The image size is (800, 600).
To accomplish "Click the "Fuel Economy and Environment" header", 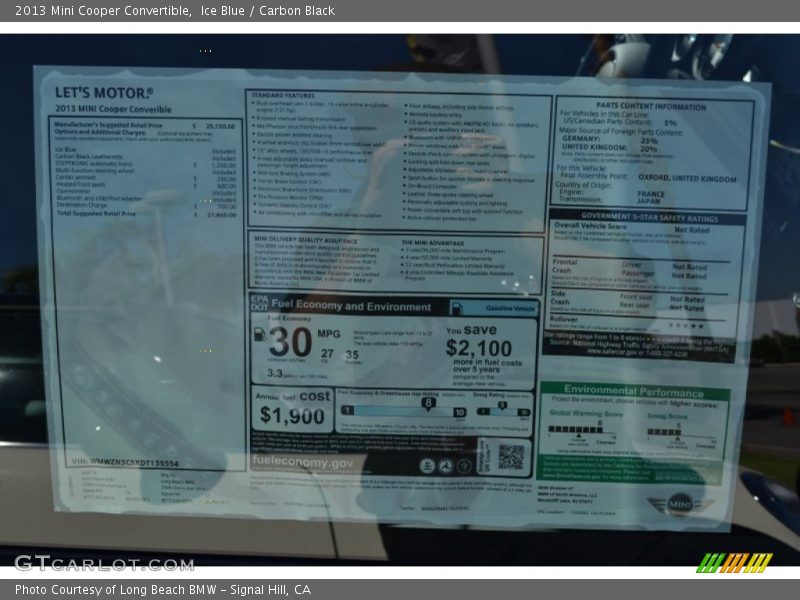I will (x=351, y=306).
